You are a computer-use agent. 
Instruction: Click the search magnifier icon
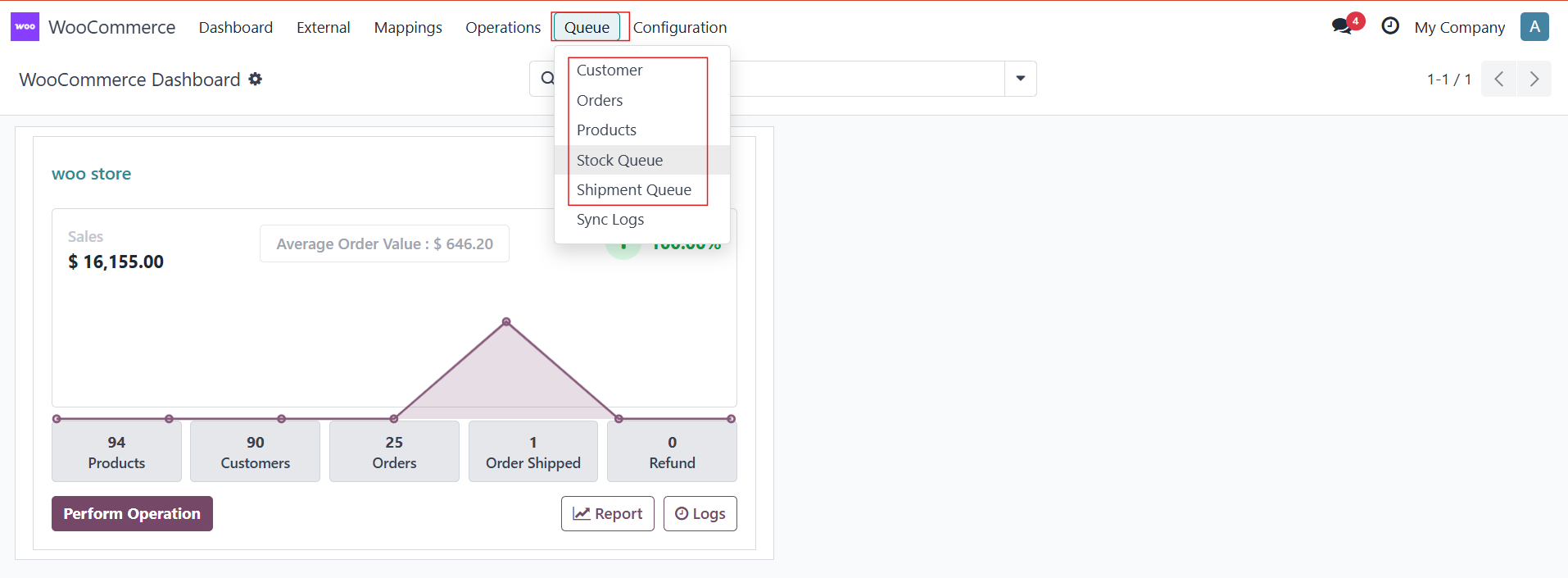click(x=547, y=79)
